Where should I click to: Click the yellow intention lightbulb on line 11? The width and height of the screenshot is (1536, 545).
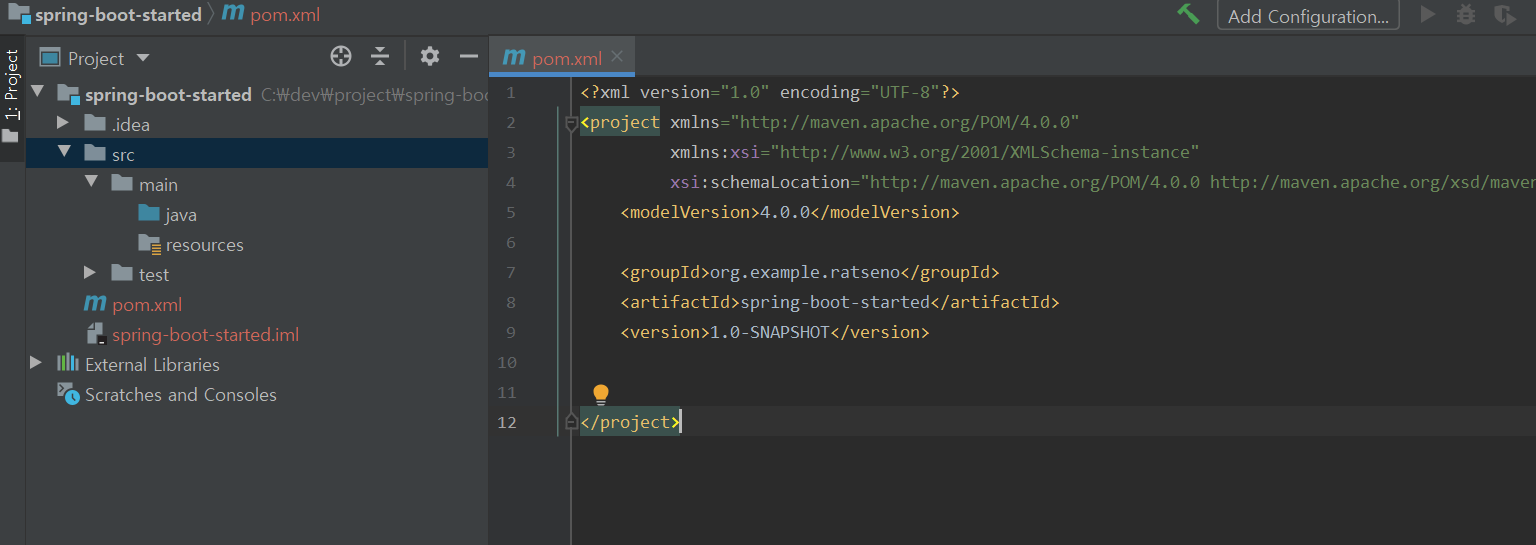(600, 394)
